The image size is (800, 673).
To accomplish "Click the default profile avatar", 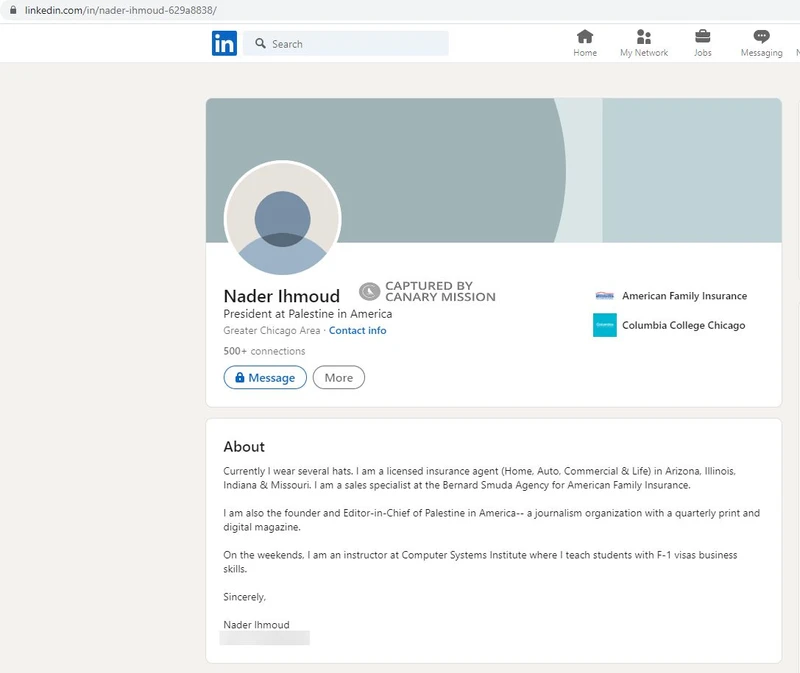I will point(283,219).
